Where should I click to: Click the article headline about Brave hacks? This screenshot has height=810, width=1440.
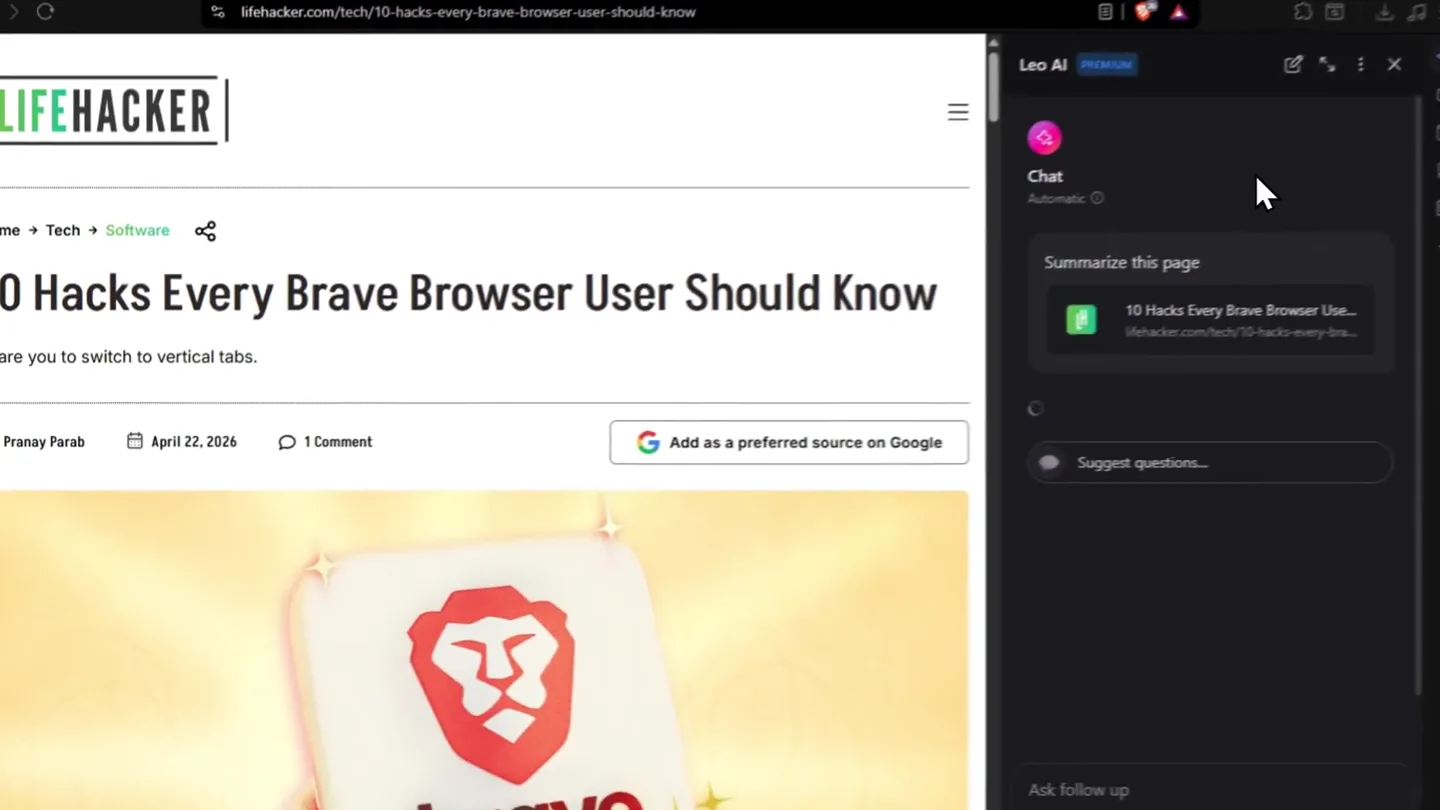tap(468, 293)
